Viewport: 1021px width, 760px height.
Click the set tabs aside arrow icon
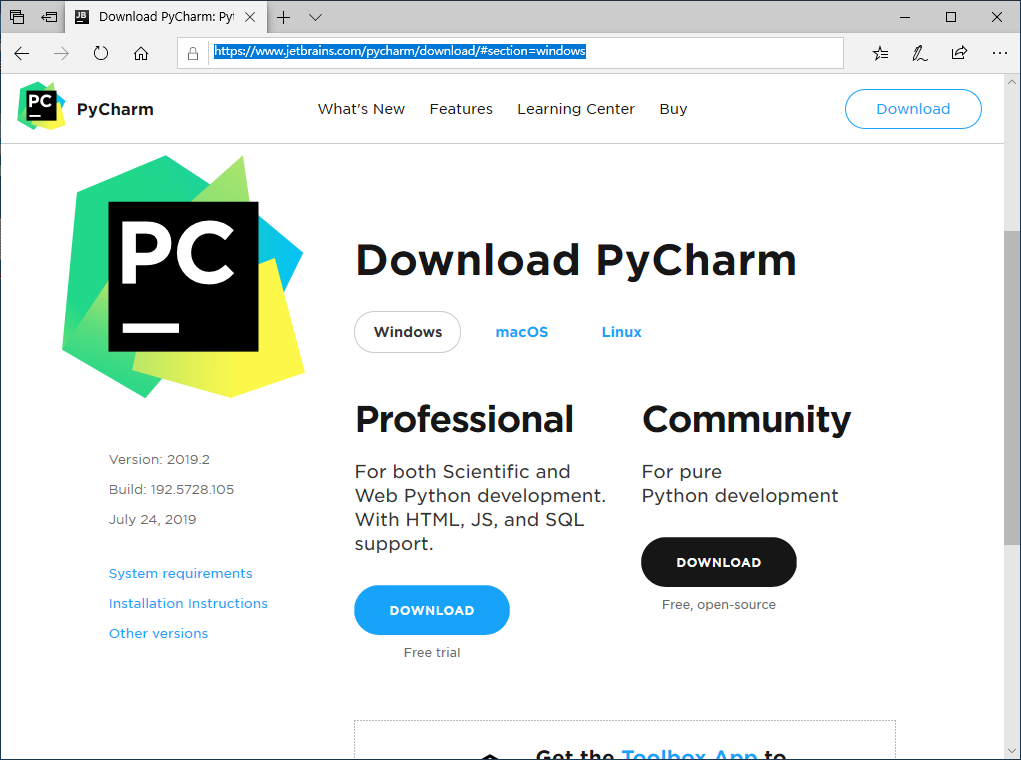pos(49,17)
